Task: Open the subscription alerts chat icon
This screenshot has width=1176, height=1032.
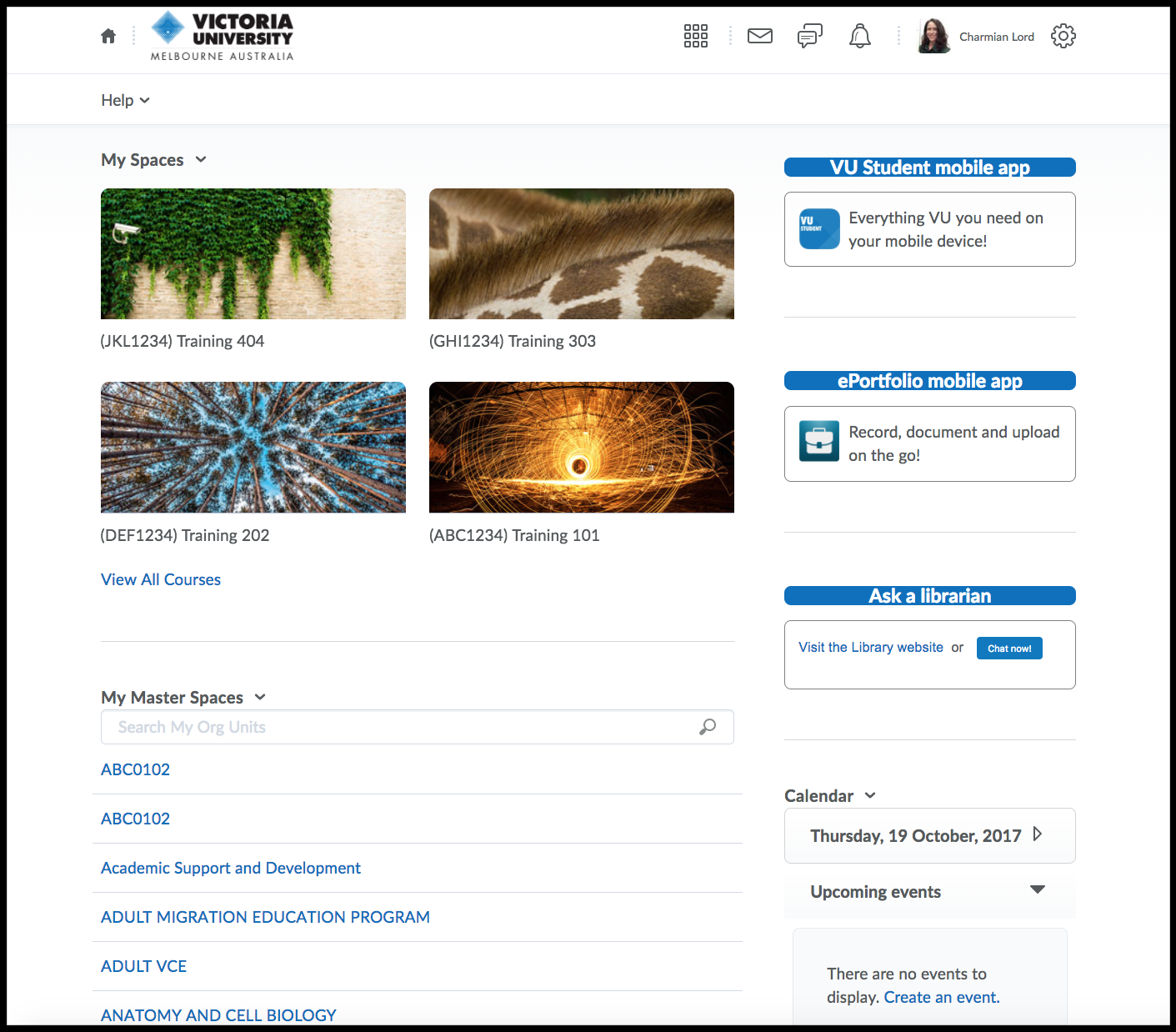Action: (810, 36)
